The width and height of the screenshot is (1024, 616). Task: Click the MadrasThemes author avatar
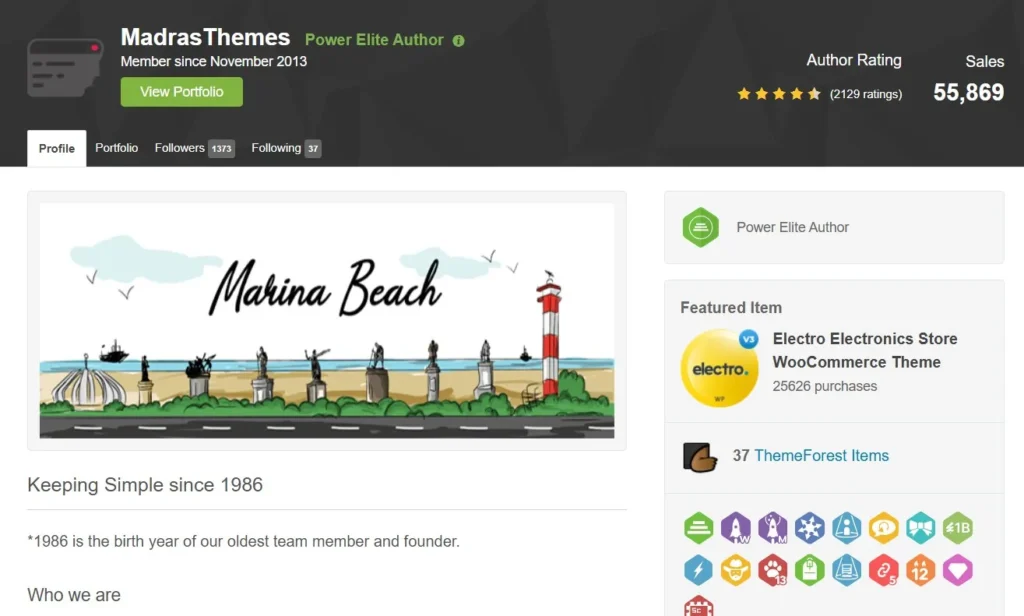(x=65, y=67)
